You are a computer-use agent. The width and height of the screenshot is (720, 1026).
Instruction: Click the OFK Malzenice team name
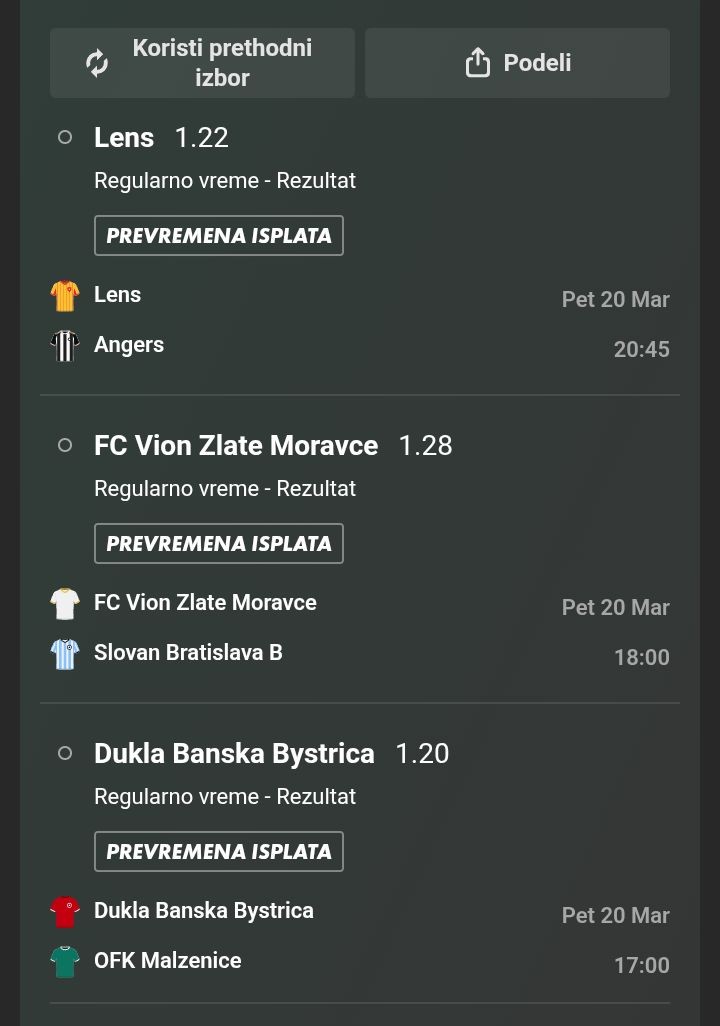(x=167, y=961)
